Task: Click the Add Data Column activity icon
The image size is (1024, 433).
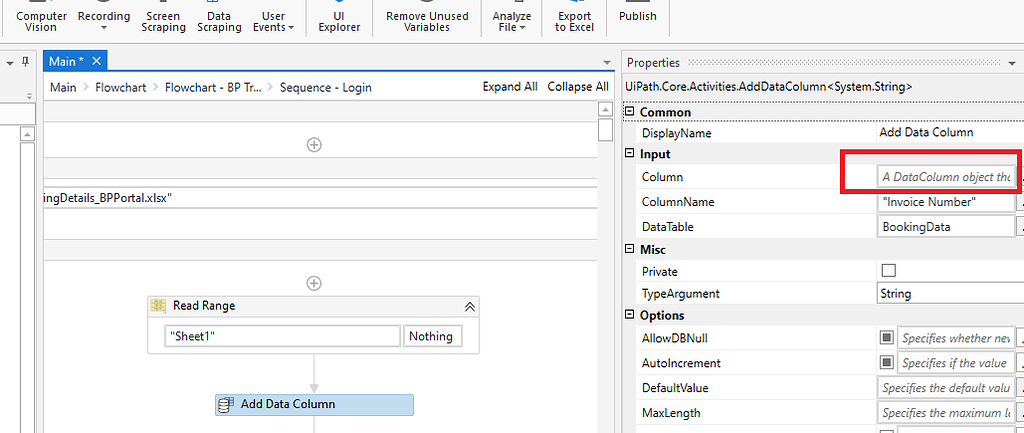Action: coord(227,404)
